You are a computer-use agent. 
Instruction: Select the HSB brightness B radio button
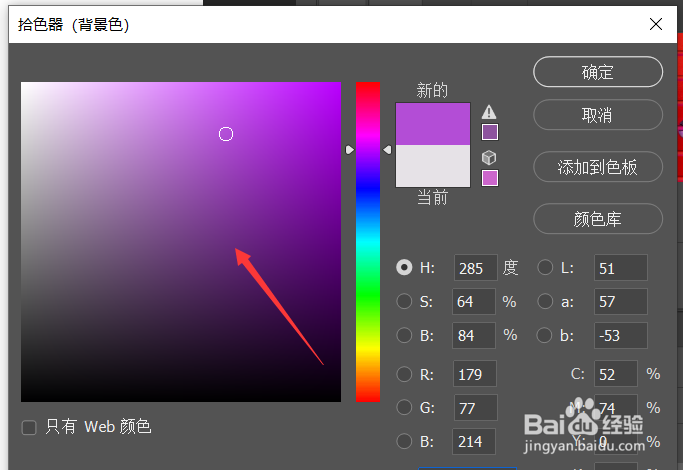tap(404, 335)
